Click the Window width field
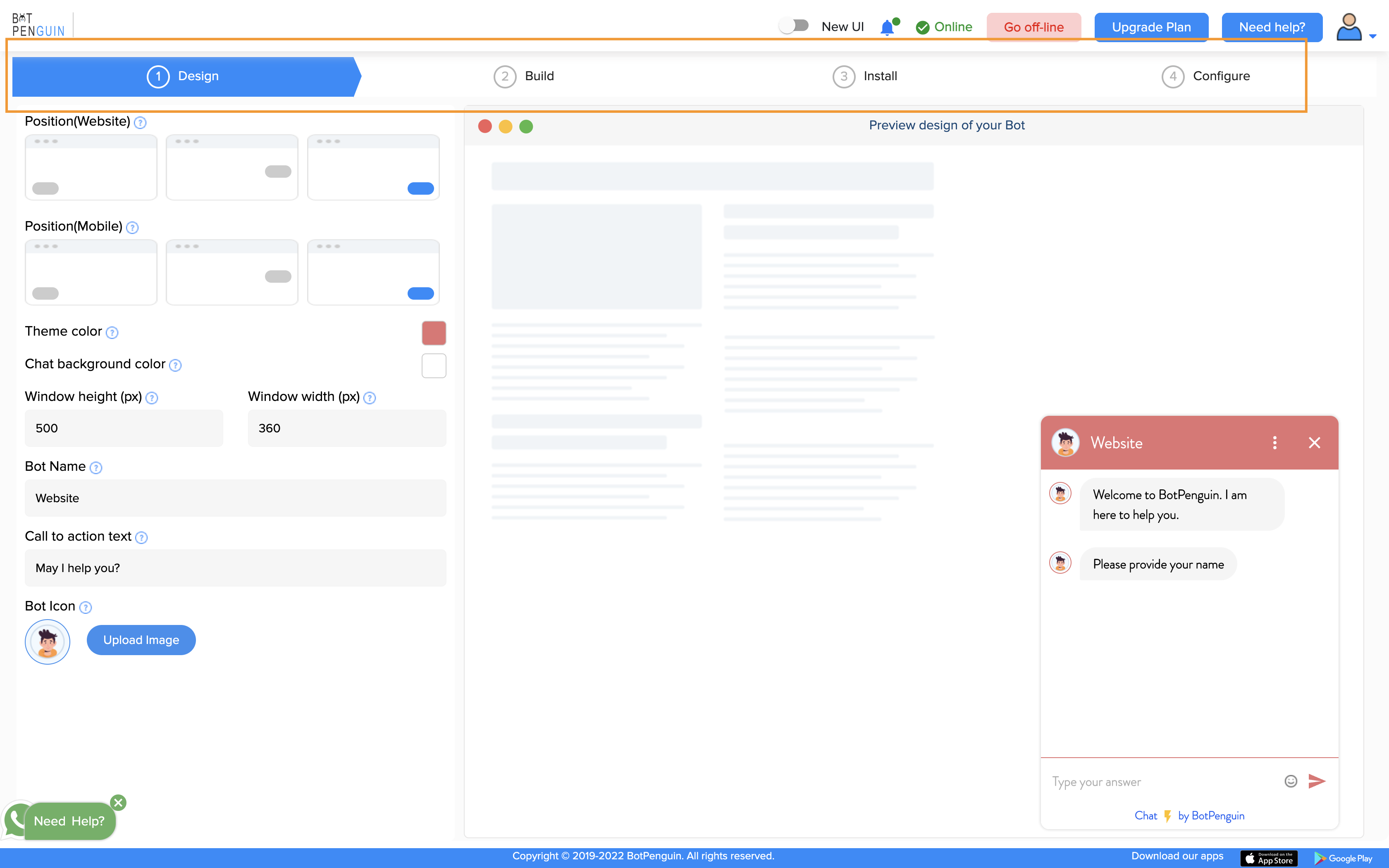 (x=347, y=428)
